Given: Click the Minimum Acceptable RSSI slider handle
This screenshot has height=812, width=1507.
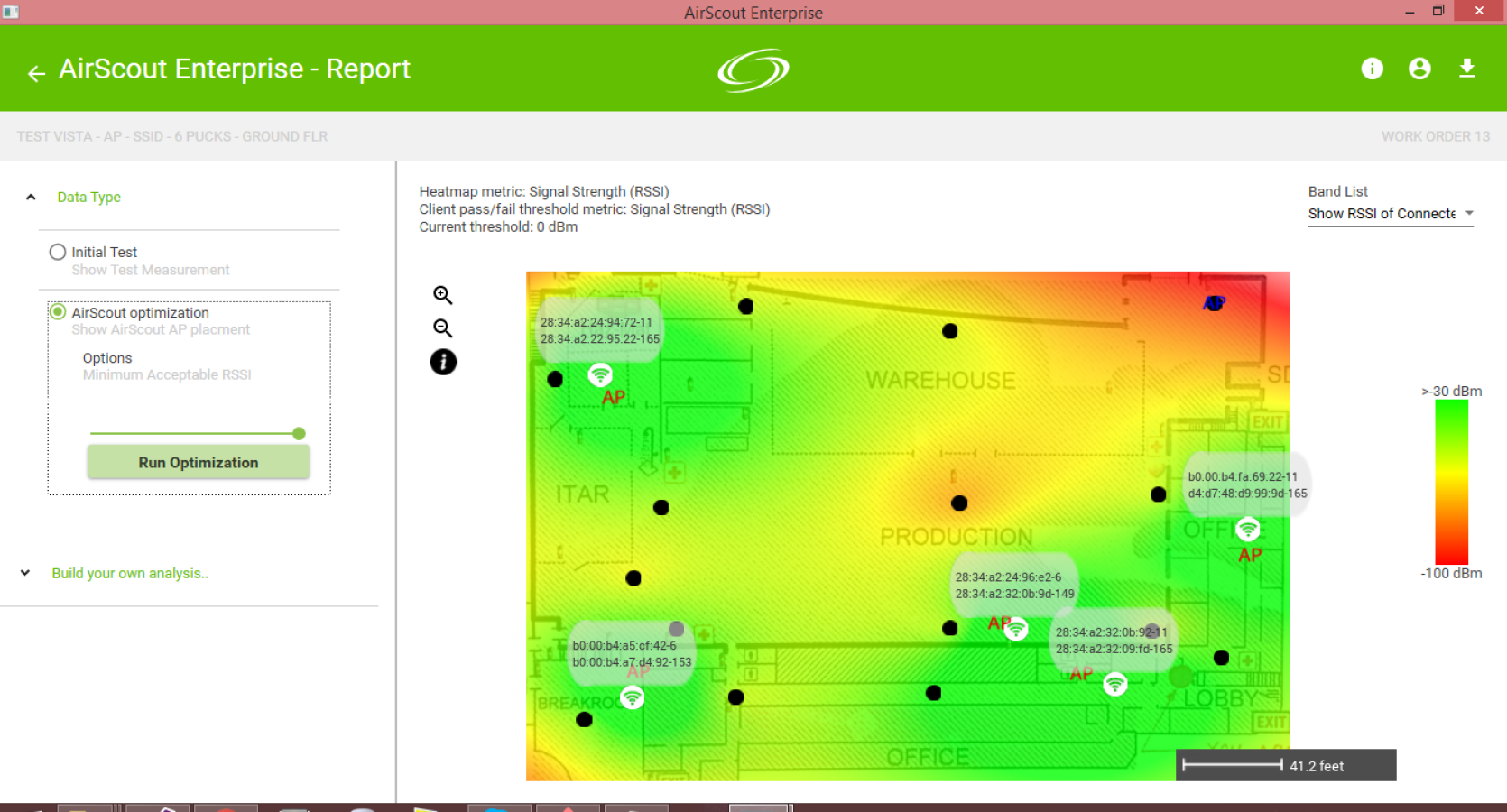Looking at the screenshot, I should pyautogui.click(x=299, y=434).
